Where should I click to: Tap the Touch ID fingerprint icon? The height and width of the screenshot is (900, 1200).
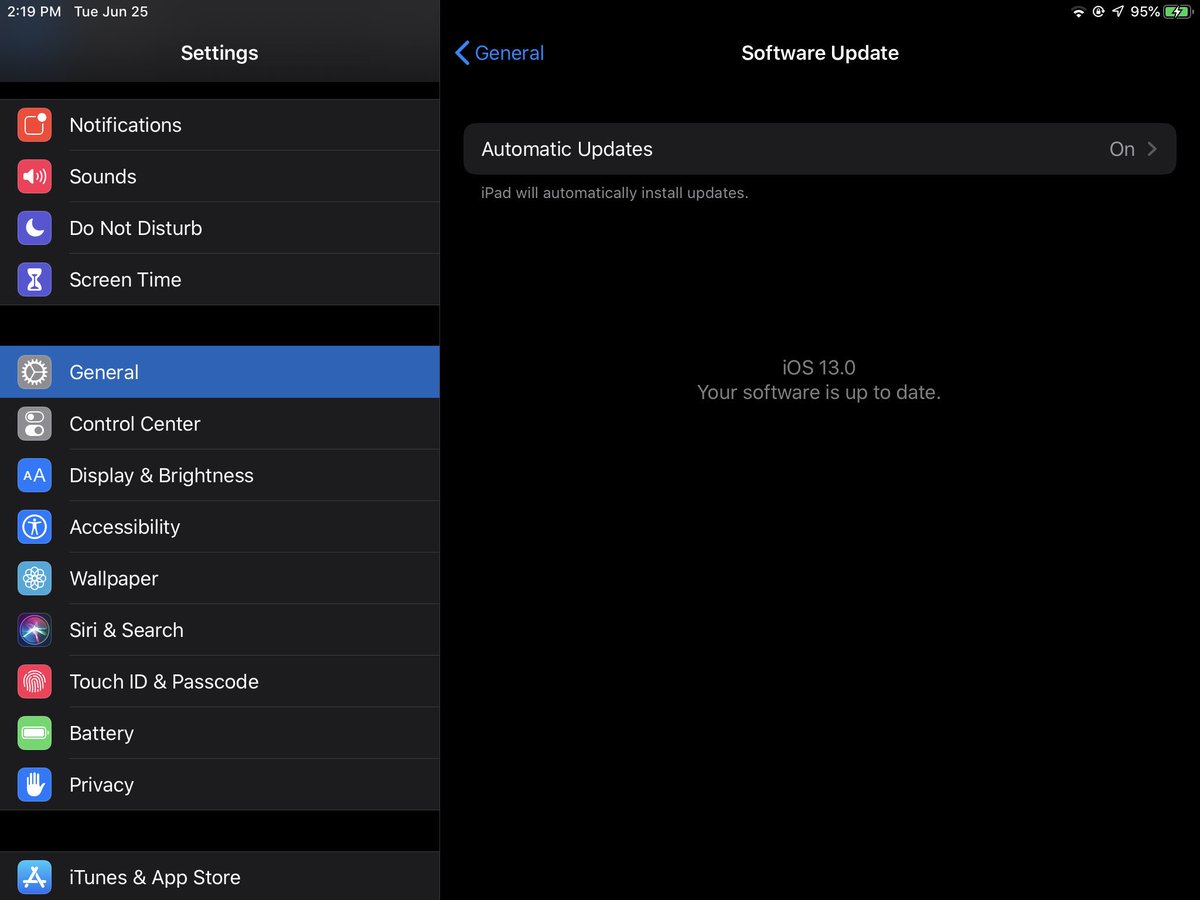(x=35, y=682)
